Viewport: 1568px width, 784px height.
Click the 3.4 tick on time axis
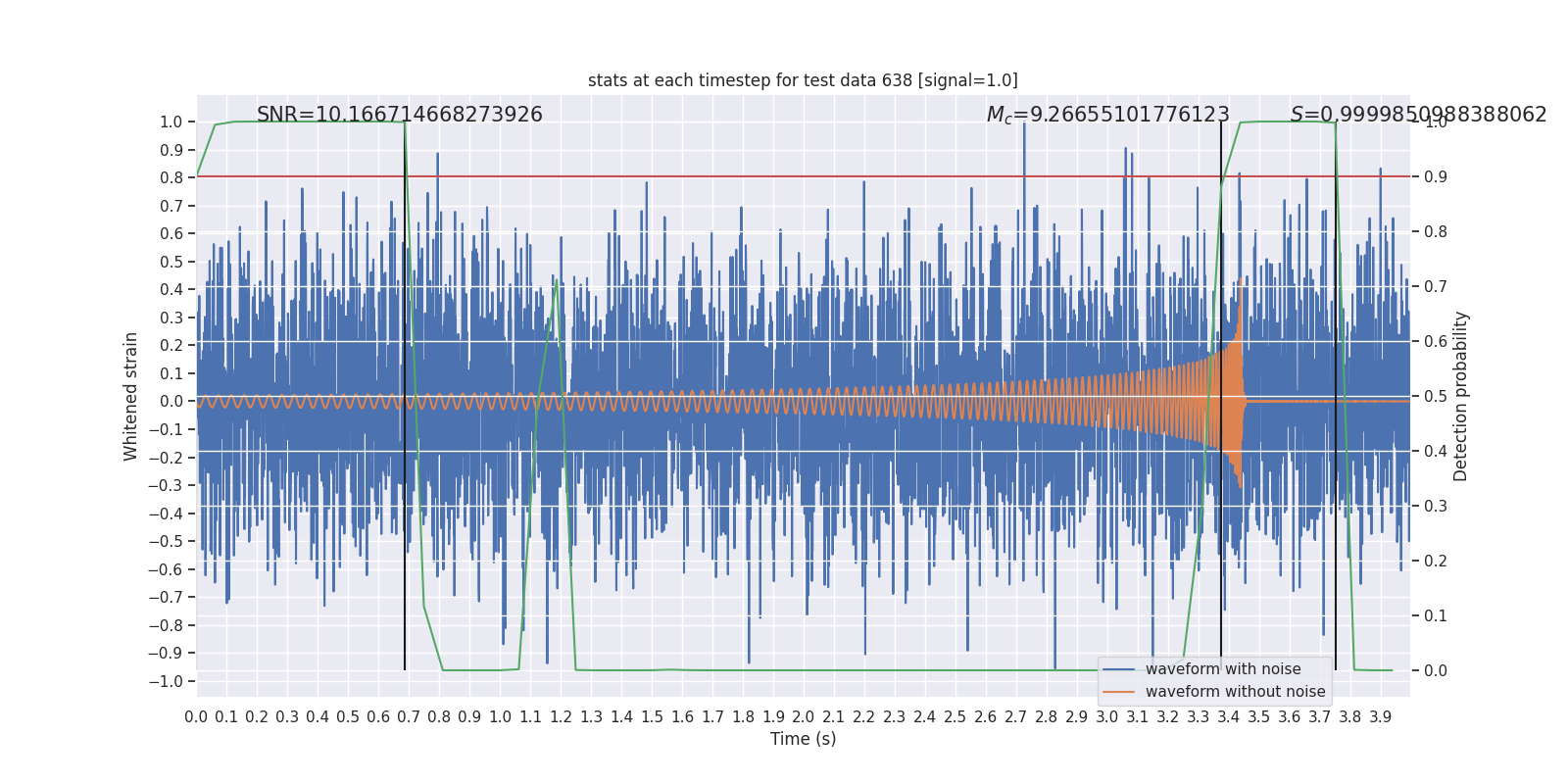[x=1229, y=716]
